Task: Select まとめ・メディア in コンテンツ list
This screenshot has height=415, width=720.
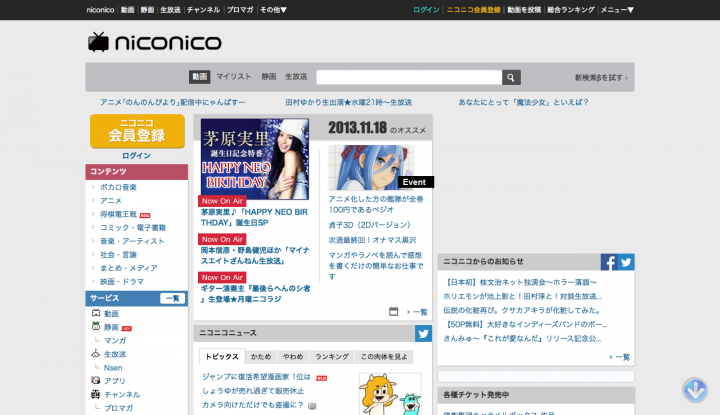Action: click(x=129, y=268)
